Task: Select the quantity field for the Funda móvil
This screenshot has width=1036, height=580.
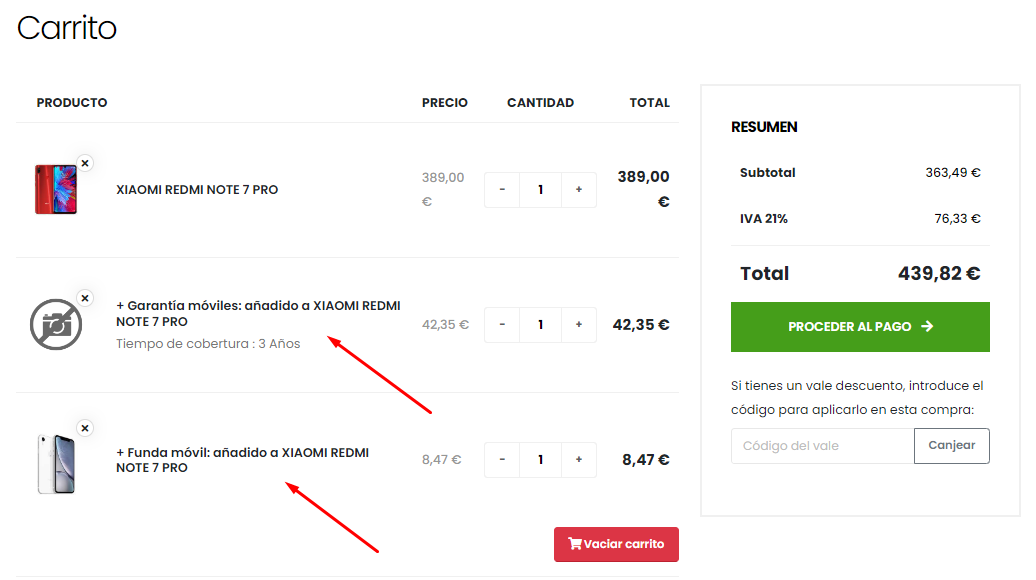Action: point(540,460)
